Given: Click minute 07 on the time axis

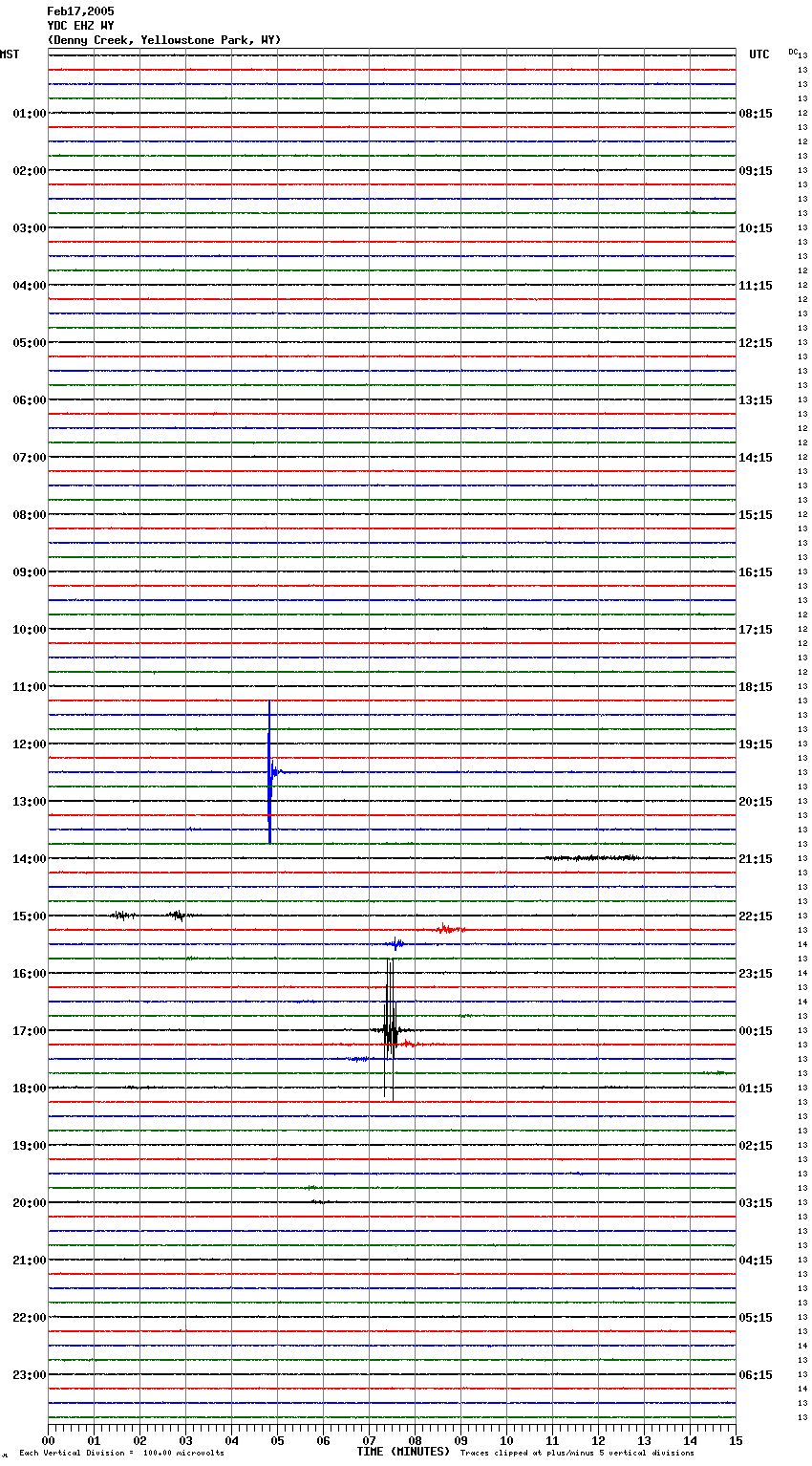Looking at the screenshot, I should pos(369,1440).
